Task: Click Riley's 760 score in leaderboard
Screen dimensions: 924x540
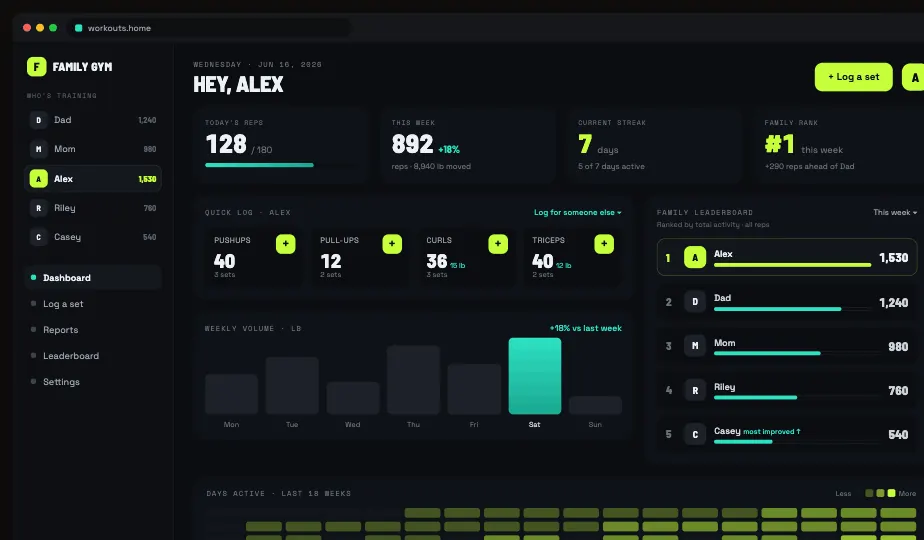Action: [x=898, y=390]
